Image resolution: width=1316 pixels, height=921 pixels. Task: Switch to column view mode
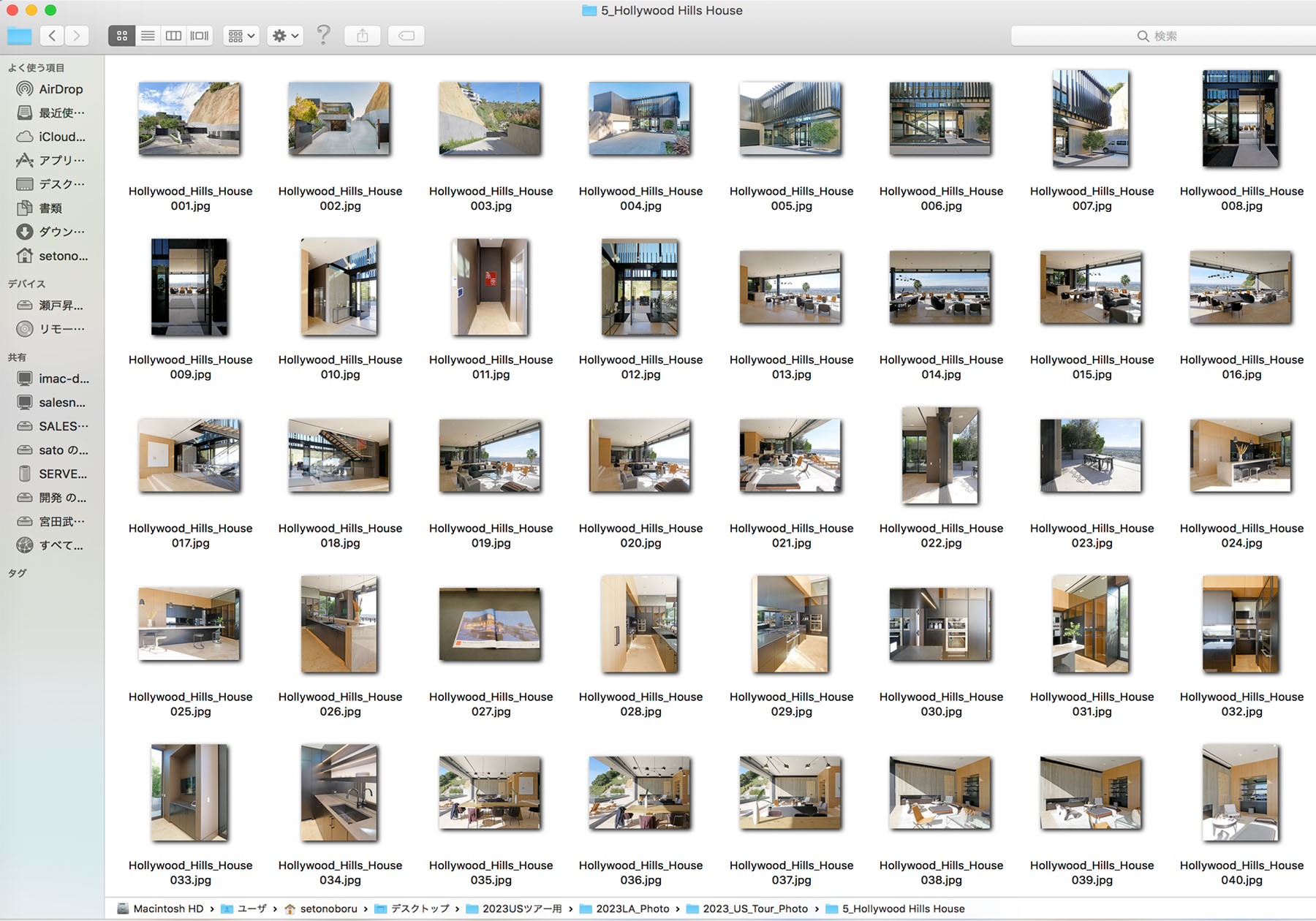(x=173, y=36)
